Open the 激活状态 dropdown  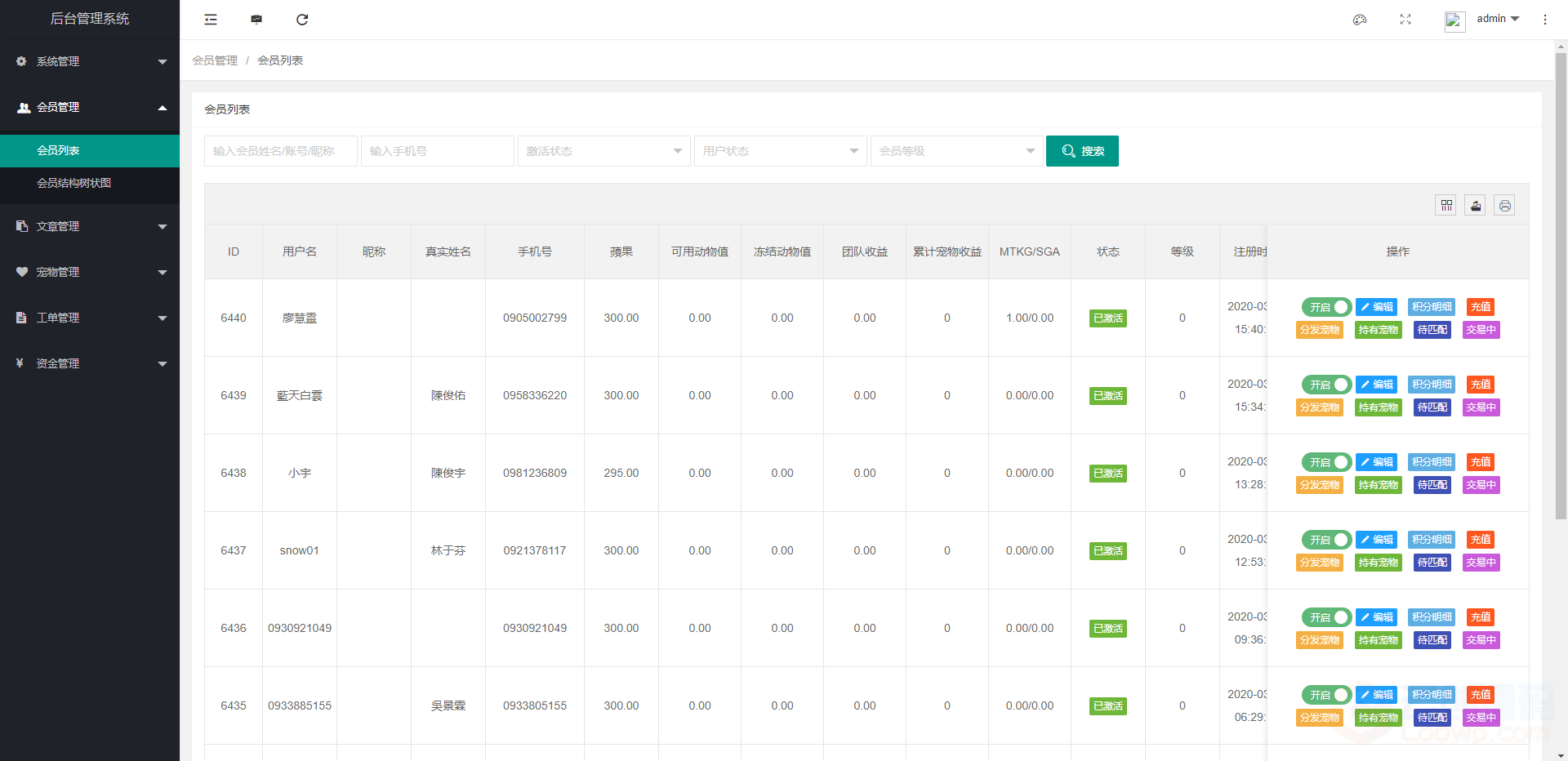[604, 151]
